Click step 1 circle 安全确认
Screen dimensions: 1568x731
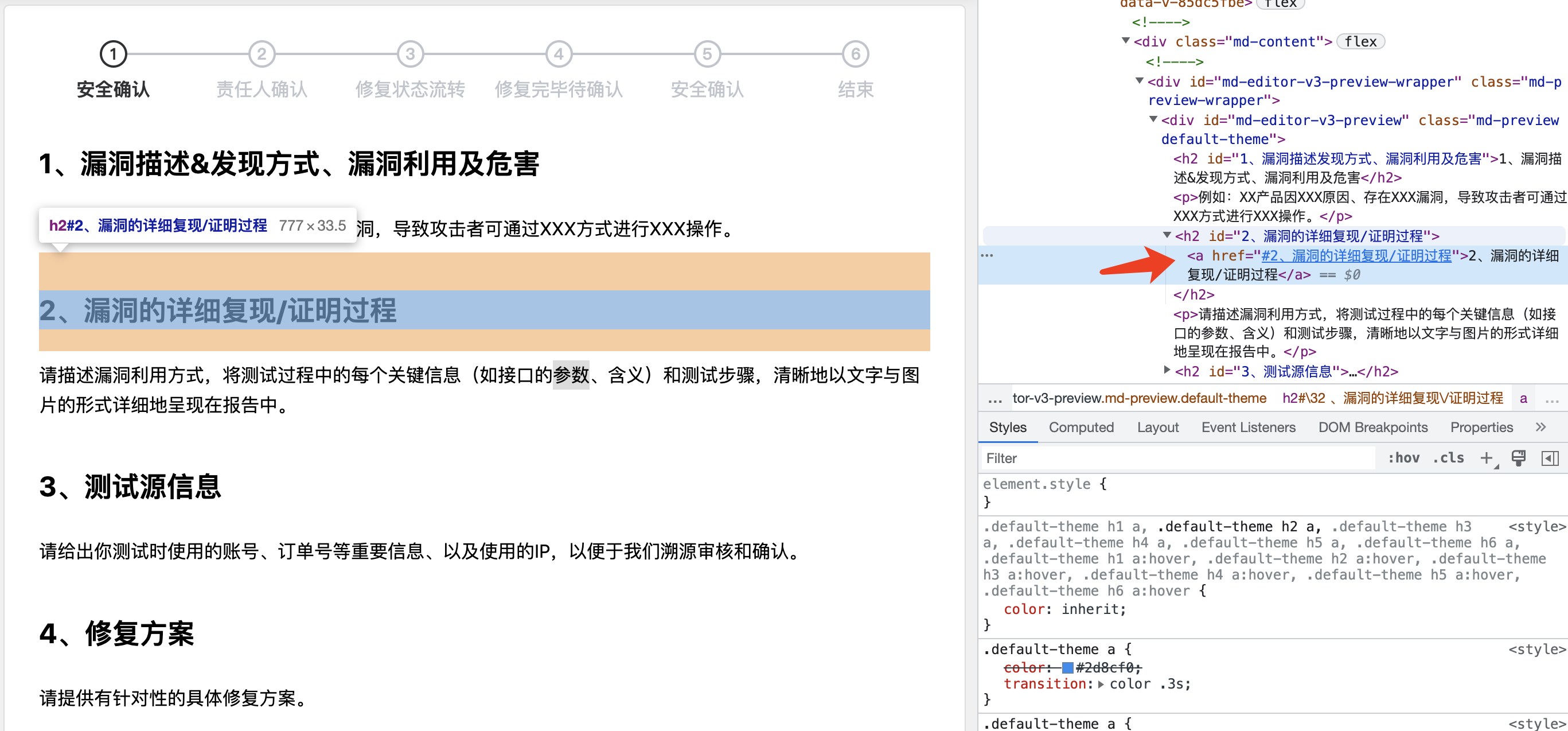pos(112,54)
